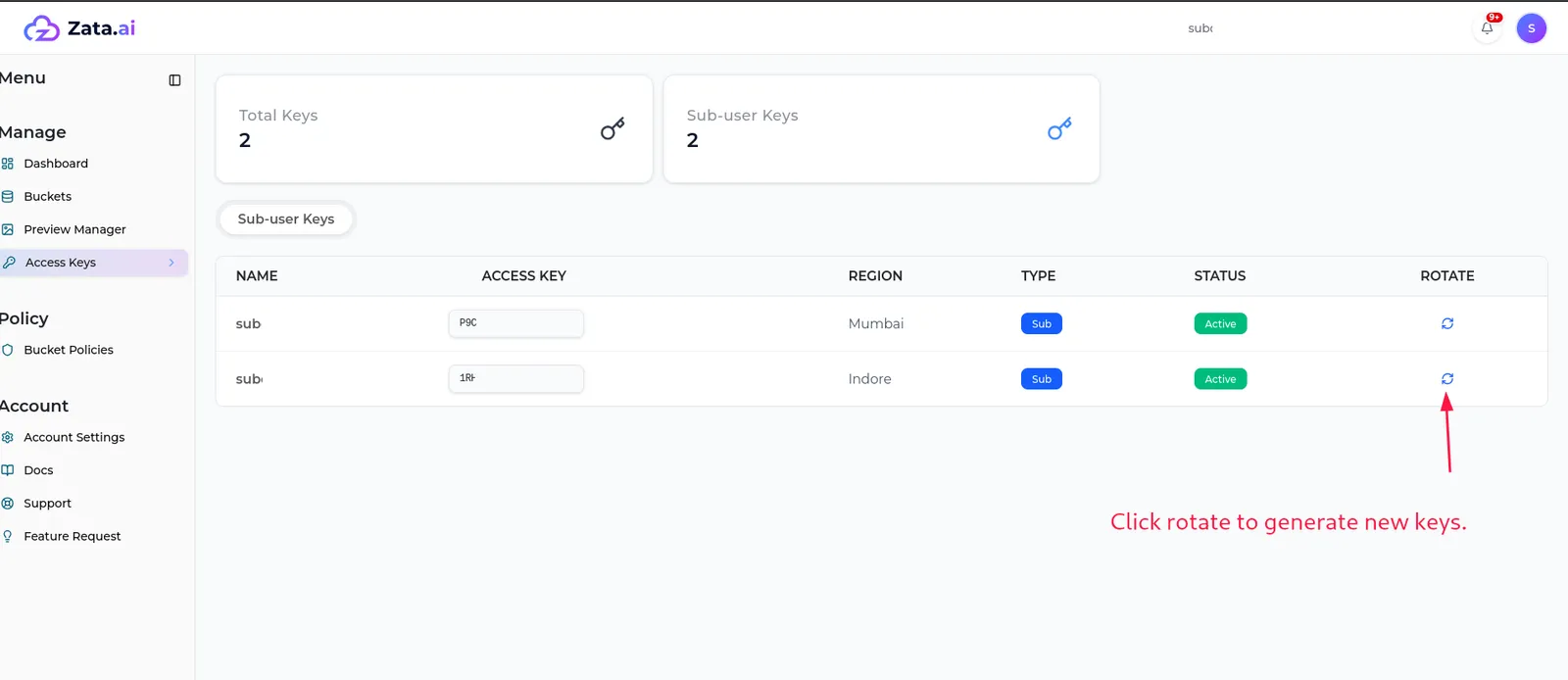This screenshot has height=680, width=1568.
Task: Click the Sub badge in Indore row
Action: [x=1042, y=379]
